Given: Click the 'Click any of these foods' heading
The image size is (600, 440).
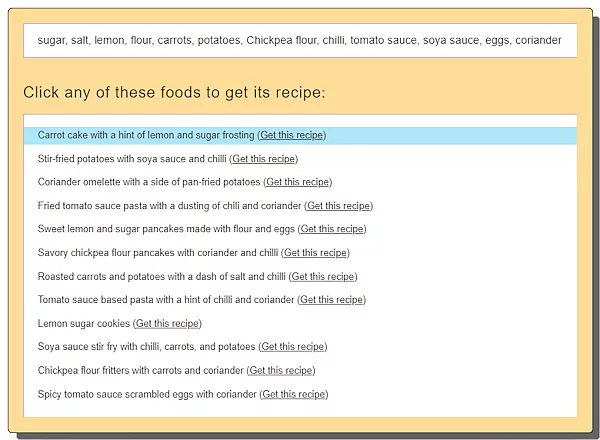Looking at the screenshot, I should 174,92.
